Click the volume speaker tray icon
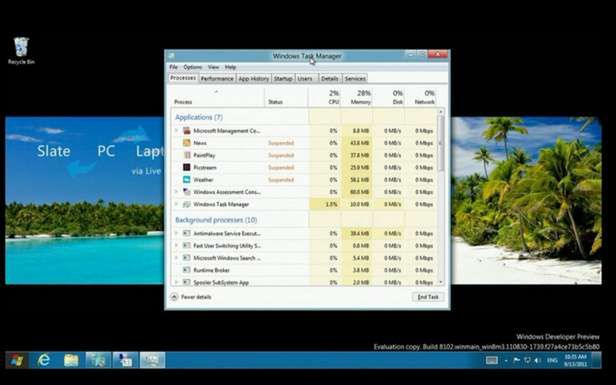Image resolution: width=616 pixels, height=385 pixels. click(537, 360)
